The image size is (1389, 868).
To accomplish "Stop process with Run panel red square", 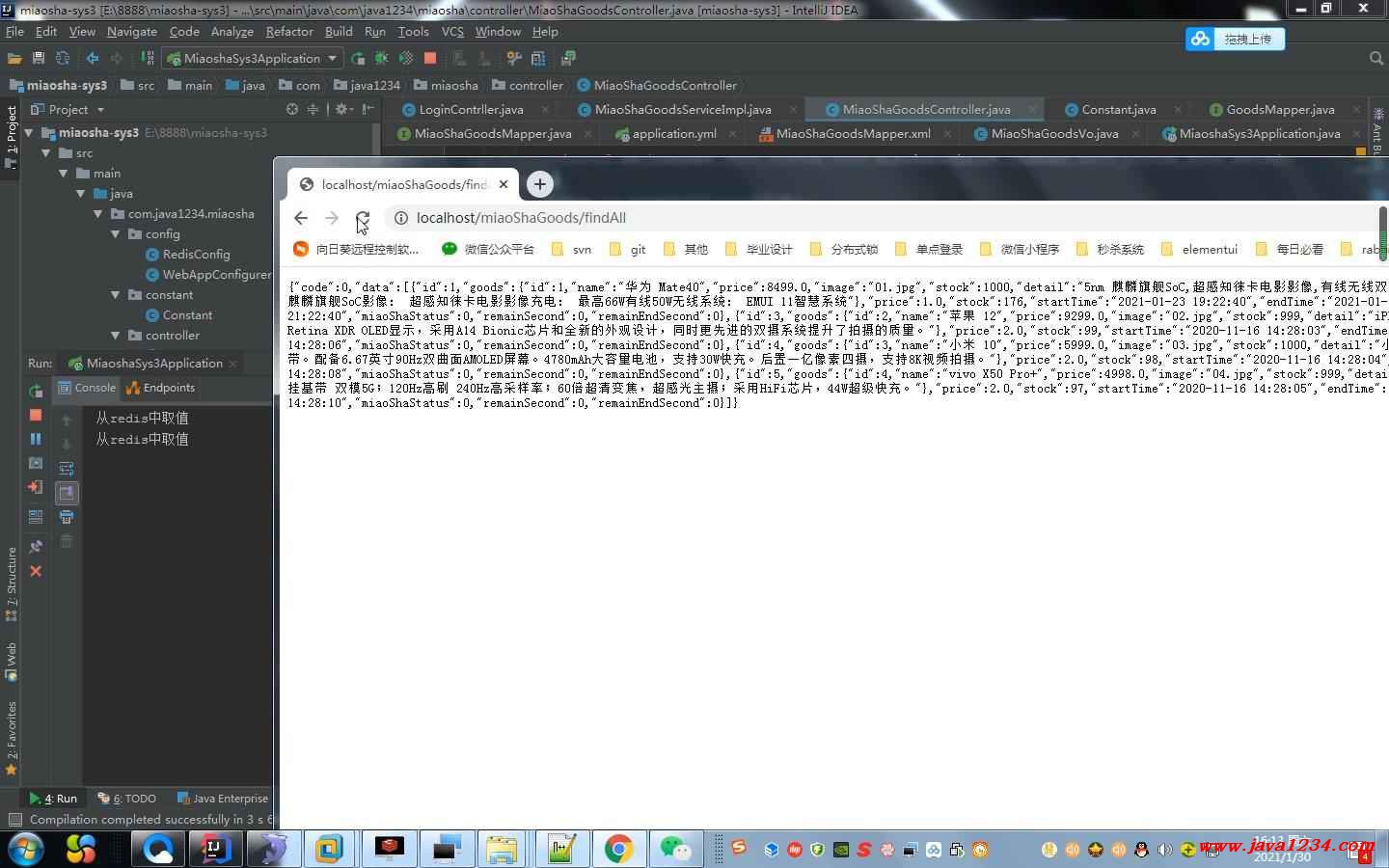I will click(x=36, y=415).
